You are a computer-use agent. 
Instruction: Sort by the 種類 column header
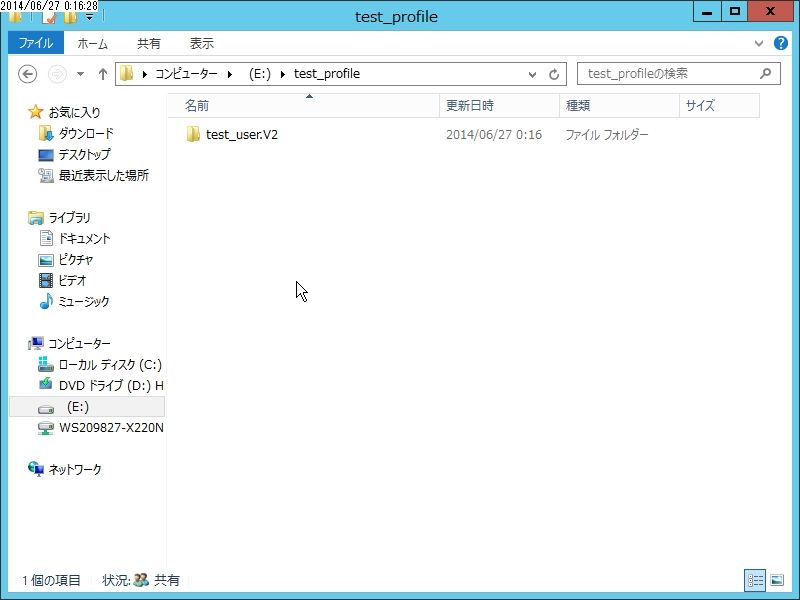tap(619, 106)
